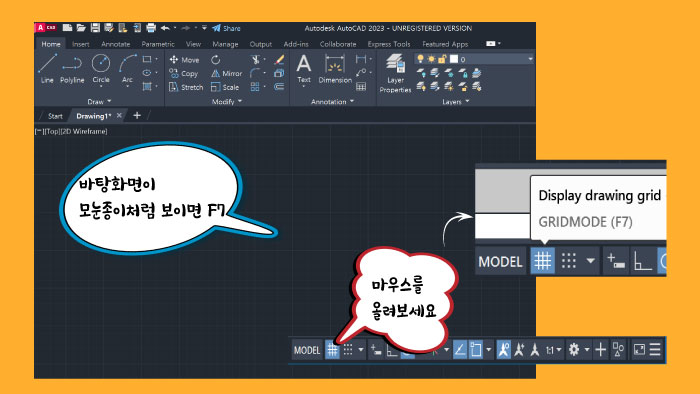700x394 pixels.
Task: Toggle 2D object snap in status bar
Action: 476,349
